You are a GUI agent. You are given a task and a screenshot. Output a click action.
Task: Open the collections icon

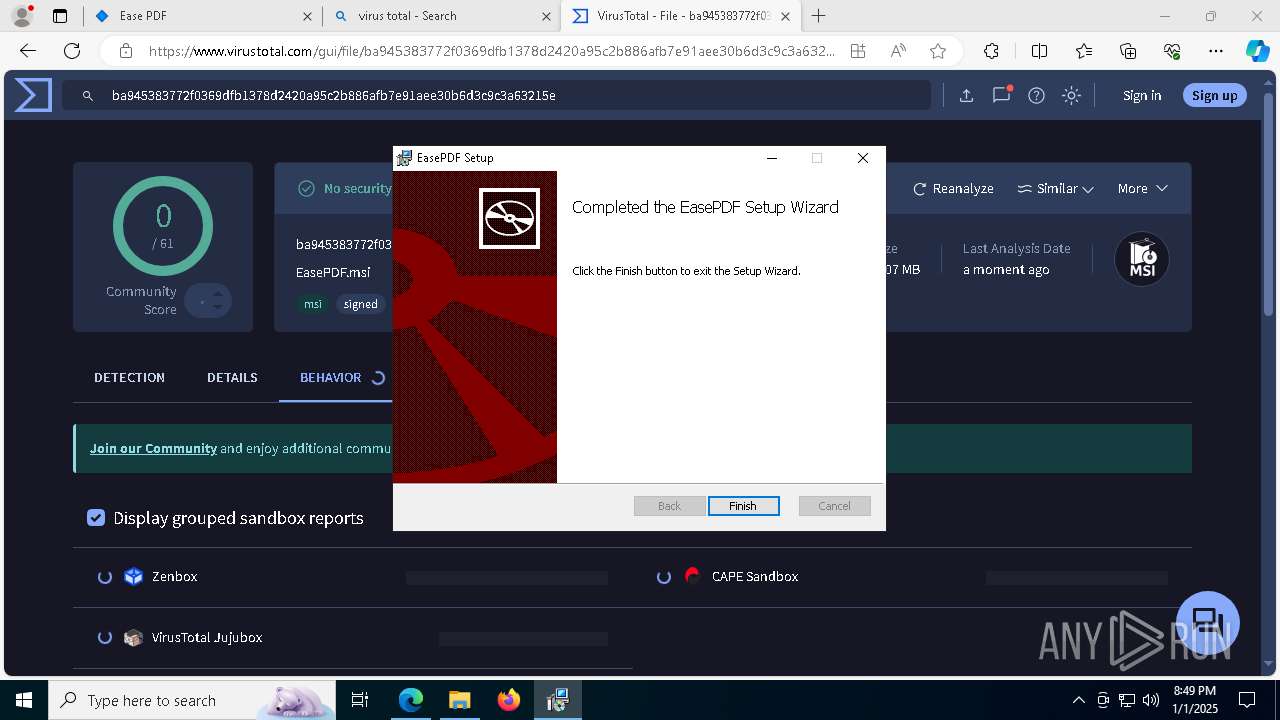pos(1128,51)
